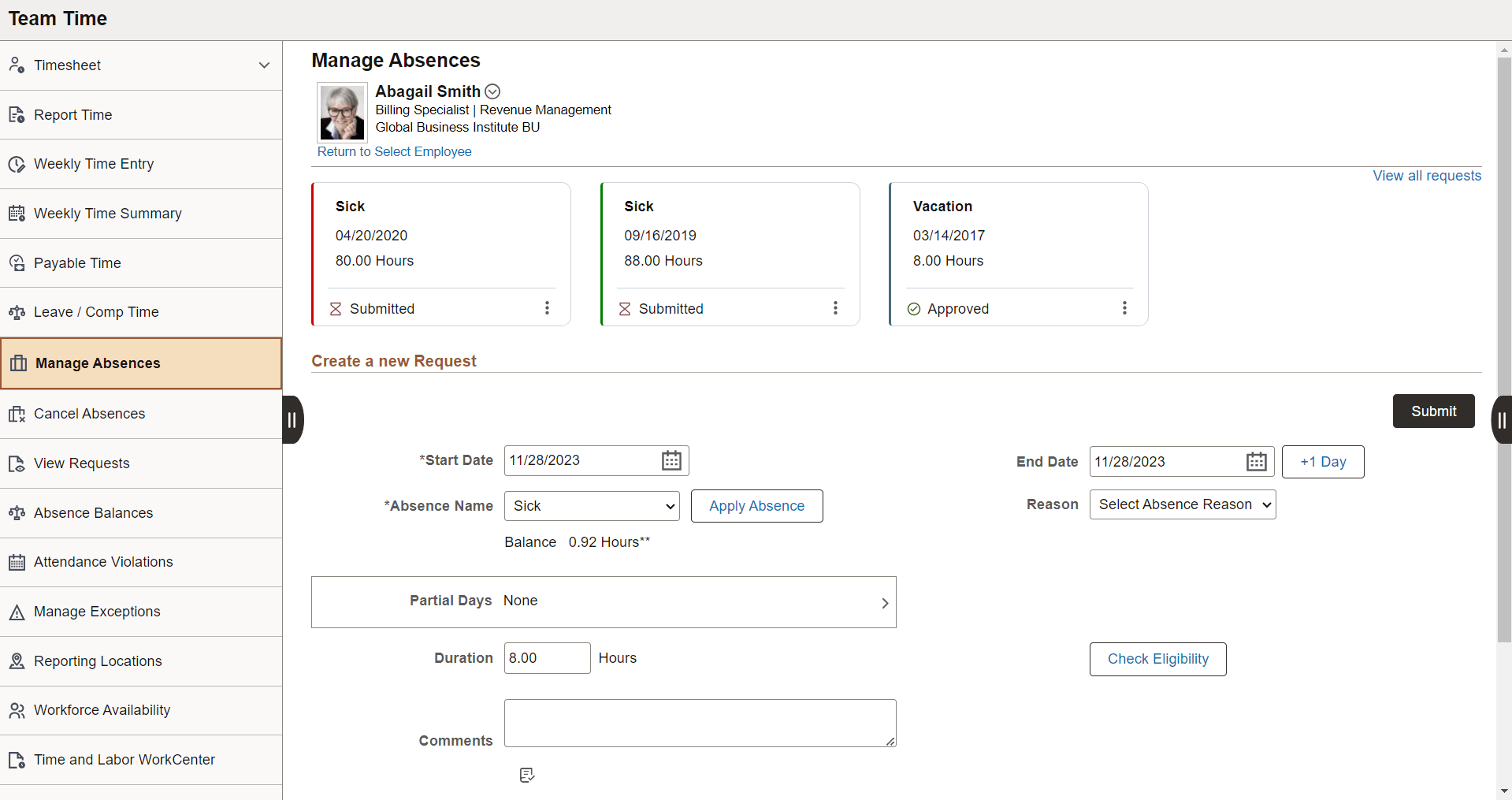Open the Weekly Time Summary calendar icon
The image size is (1512, 800).
tap(17, 213)
